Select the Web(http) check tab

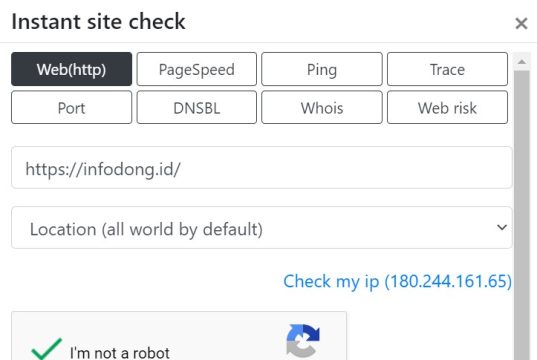click(71, 69)
